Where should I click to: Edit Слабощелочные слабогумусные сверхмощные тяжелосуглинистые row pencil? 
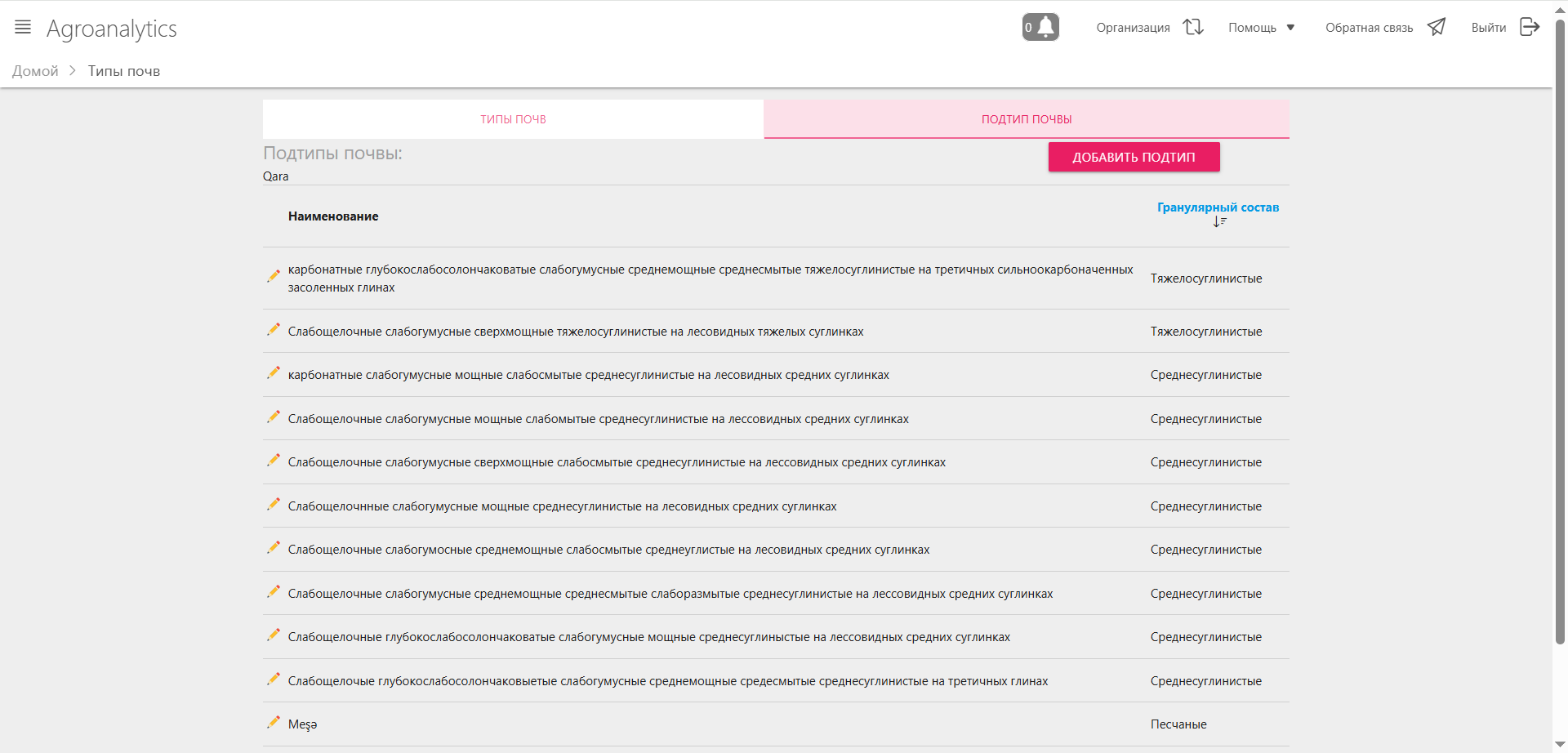274,330
